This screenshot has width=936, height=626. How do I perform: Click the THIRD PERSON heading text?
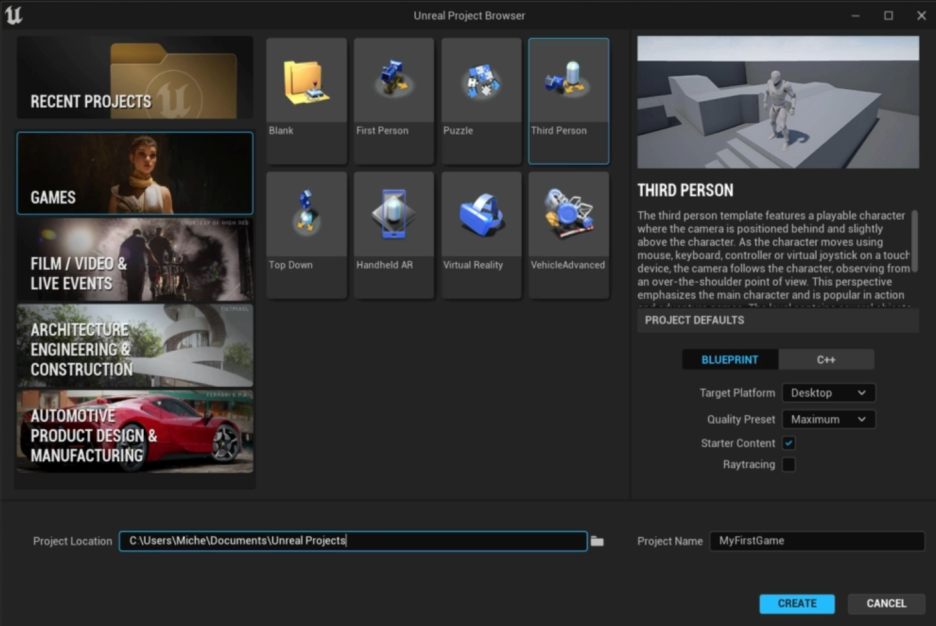point(685,190)
